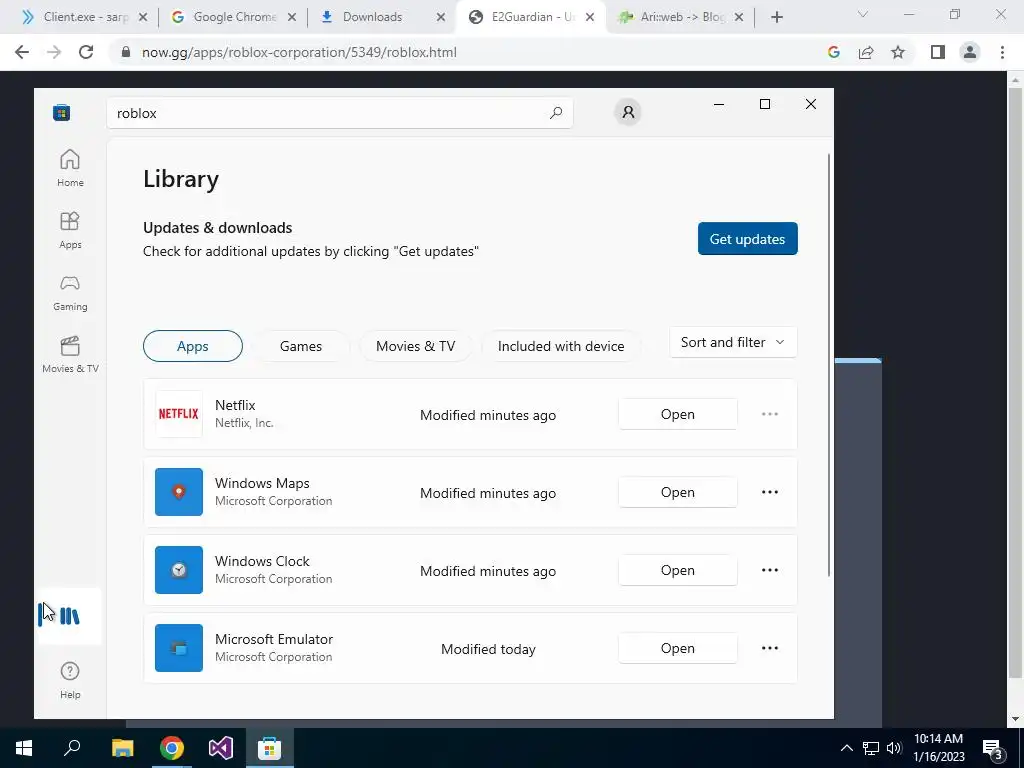This screenshot has height=768, width=1024.
Task: Click the Store library vertical scrollbar
Action: coord(829,366)
